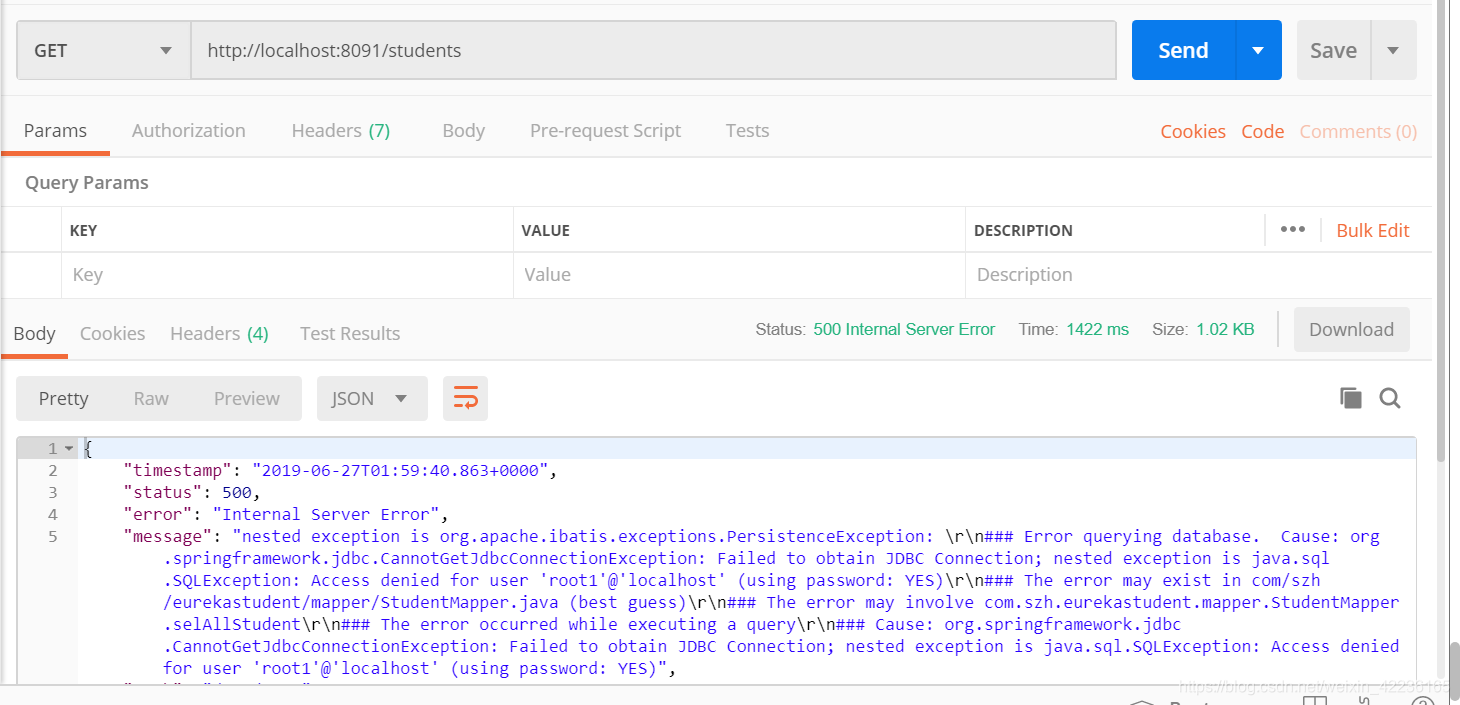Open the Tests tab
This screenshot has width=1460, height=705.
(747, 131)
